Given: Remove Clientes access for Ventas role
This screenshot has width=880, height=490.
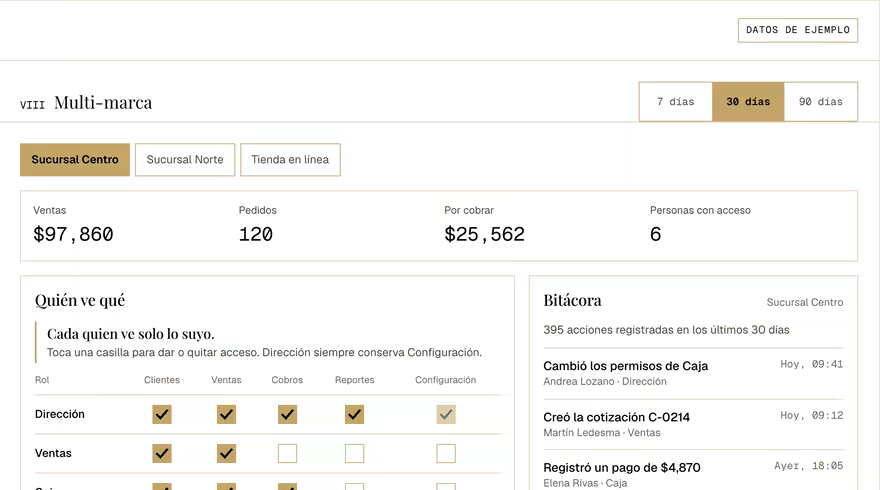Looking at the screenshot, I should 162,454.
